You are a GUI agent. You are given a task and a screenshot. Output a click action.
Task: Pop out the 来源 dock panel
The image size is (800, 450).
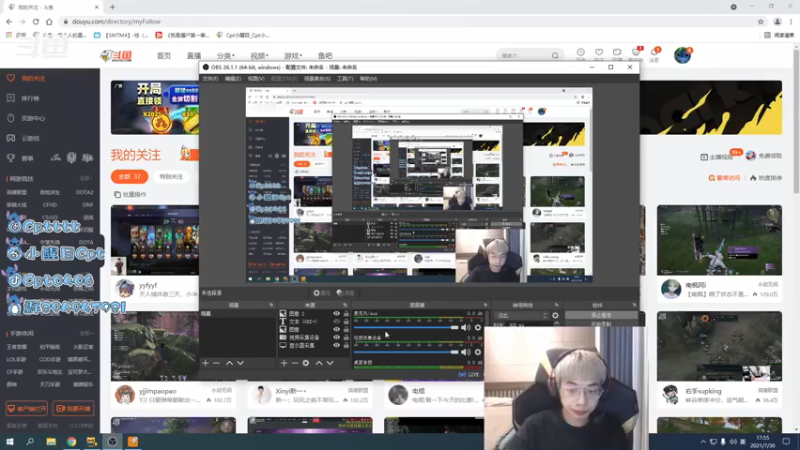345,305
